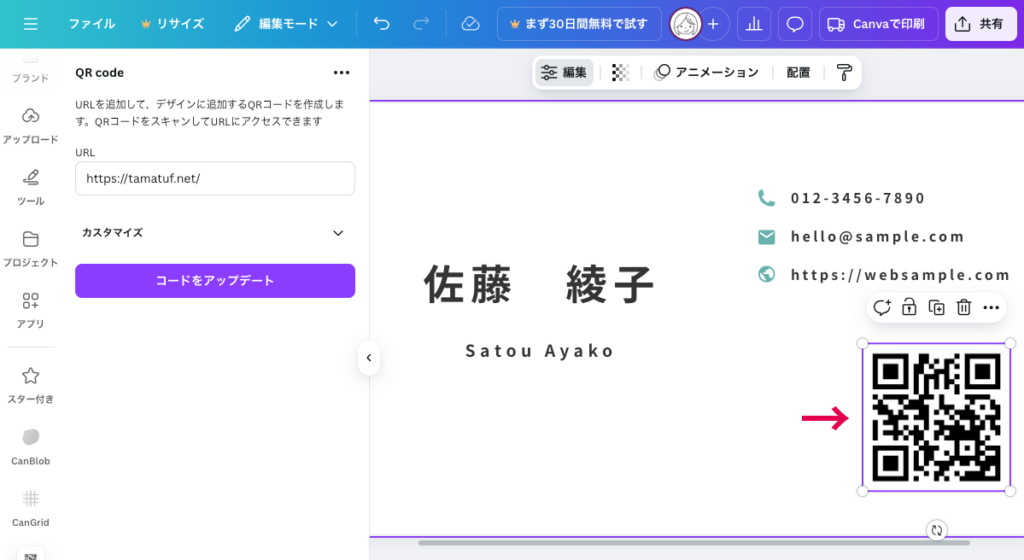Add comment on the QR element

coord(882,307)
